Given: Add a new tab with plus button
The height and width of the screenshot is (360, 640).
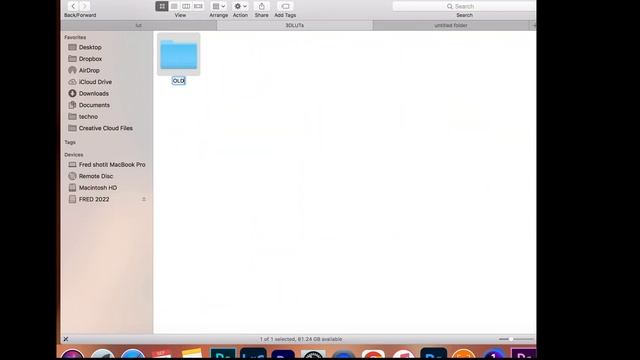Looking at the screenshot, I should 533,25.
